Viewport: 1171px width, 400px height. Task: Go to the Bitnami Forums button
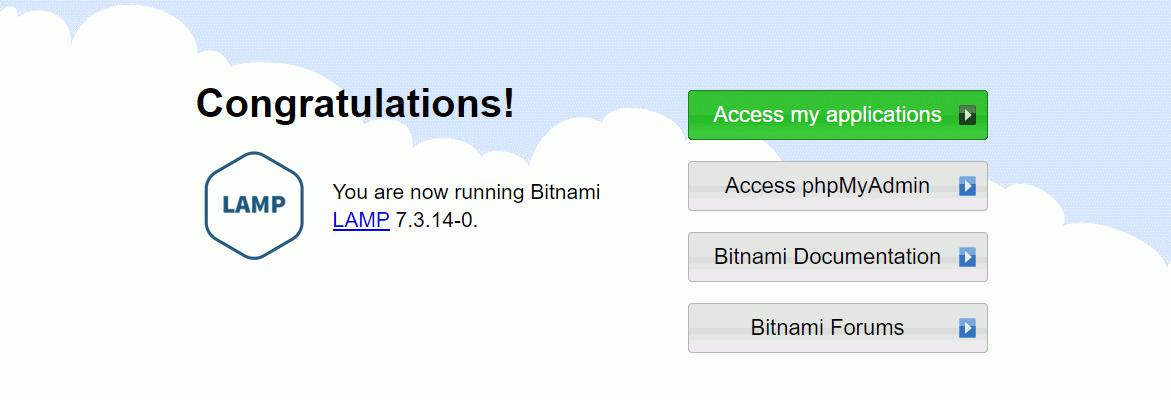(x=837, y=328)
